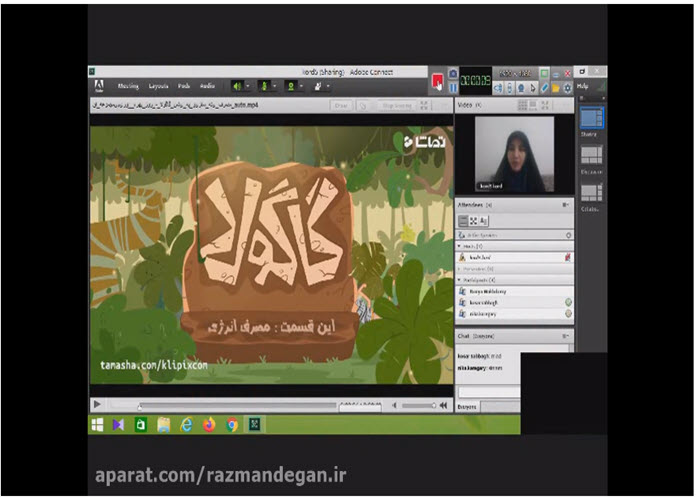Click the Draw button in Share pod
Viewport: 696px width, 498px height.
[x=341, y=106]
